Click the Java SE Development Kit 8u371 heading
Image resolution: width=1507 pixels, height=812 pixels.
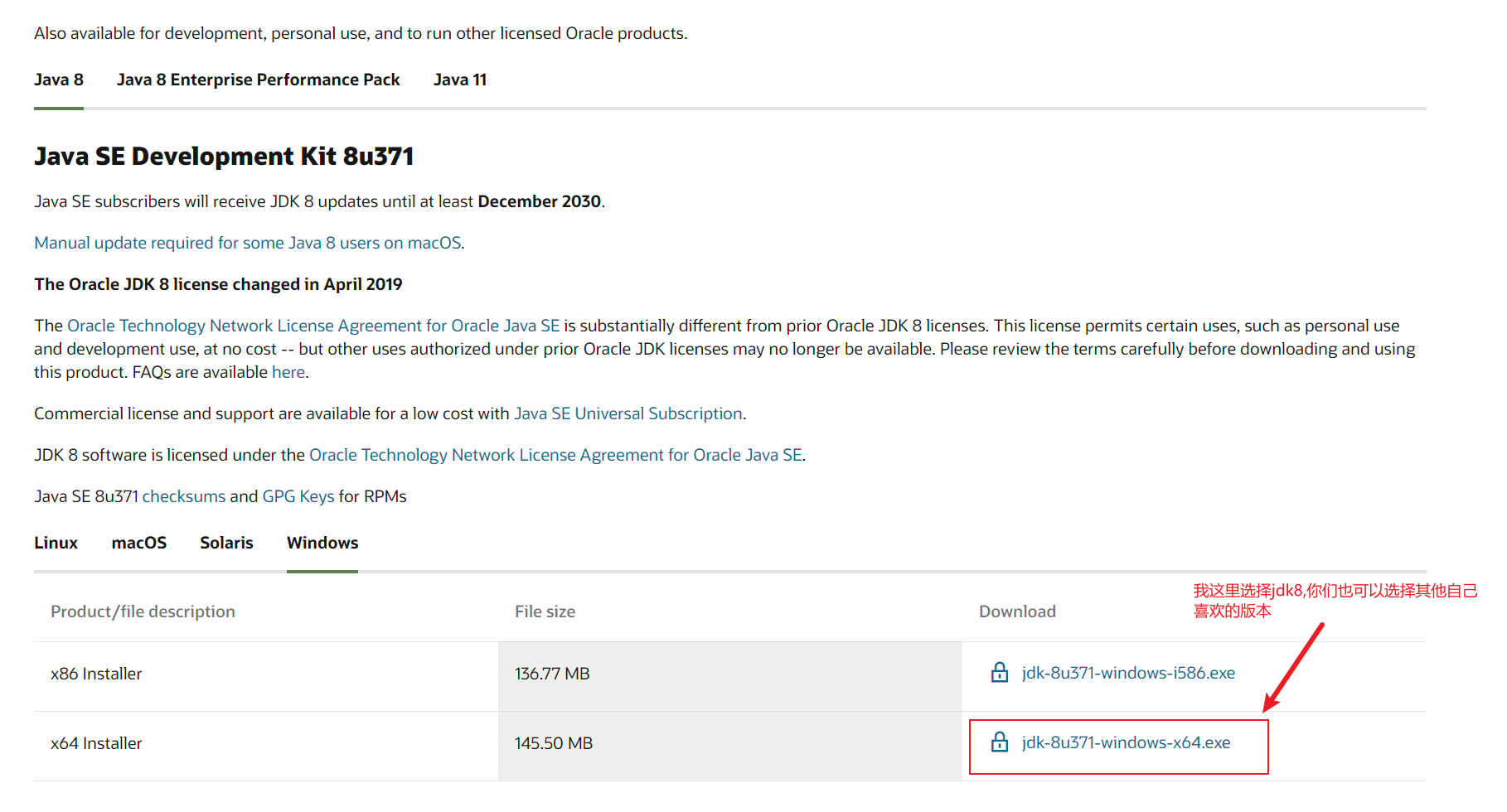click(x=224, y=157)
